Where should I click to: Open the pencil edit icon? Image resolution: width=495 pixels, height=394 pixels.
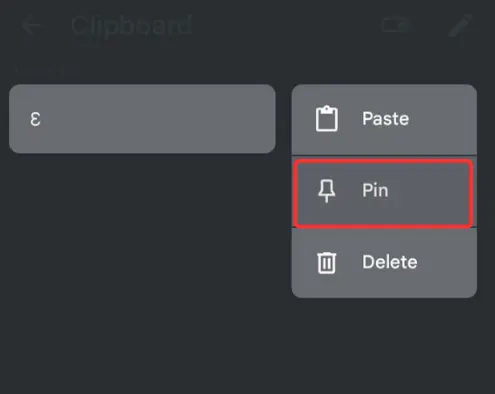pos(461,25)
